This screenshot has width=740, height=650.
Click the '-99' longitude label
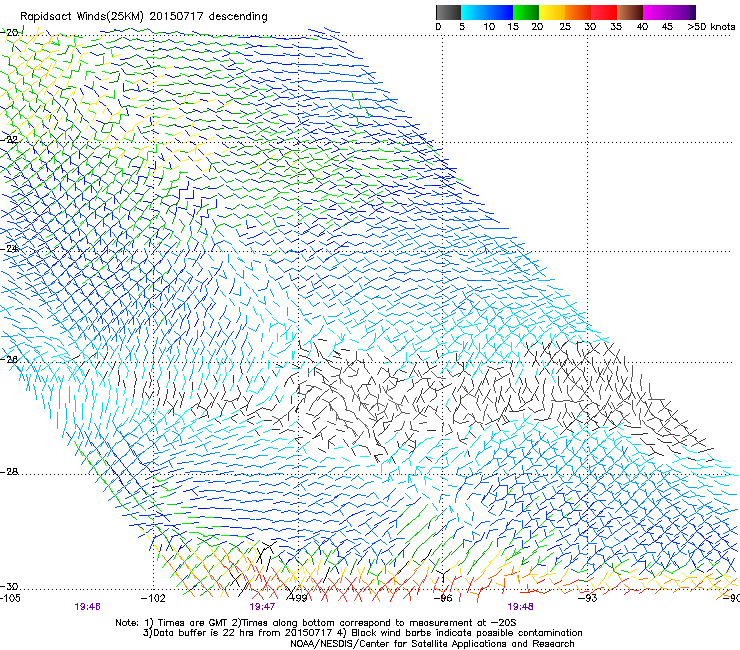(298, 598)
